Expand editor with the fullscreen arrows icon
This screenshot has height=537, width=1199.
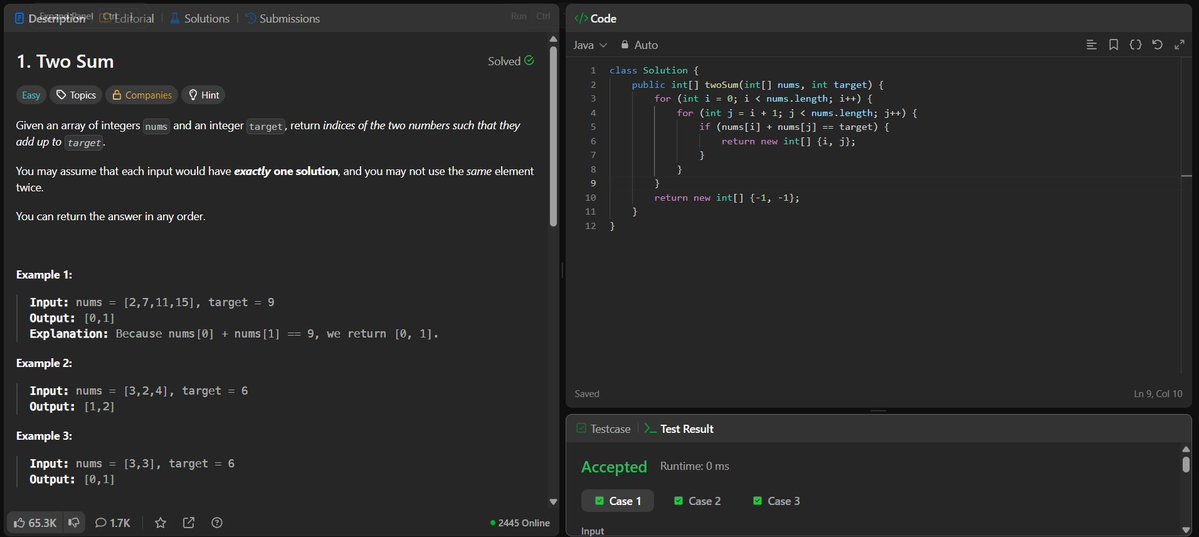coord(1179,45)
